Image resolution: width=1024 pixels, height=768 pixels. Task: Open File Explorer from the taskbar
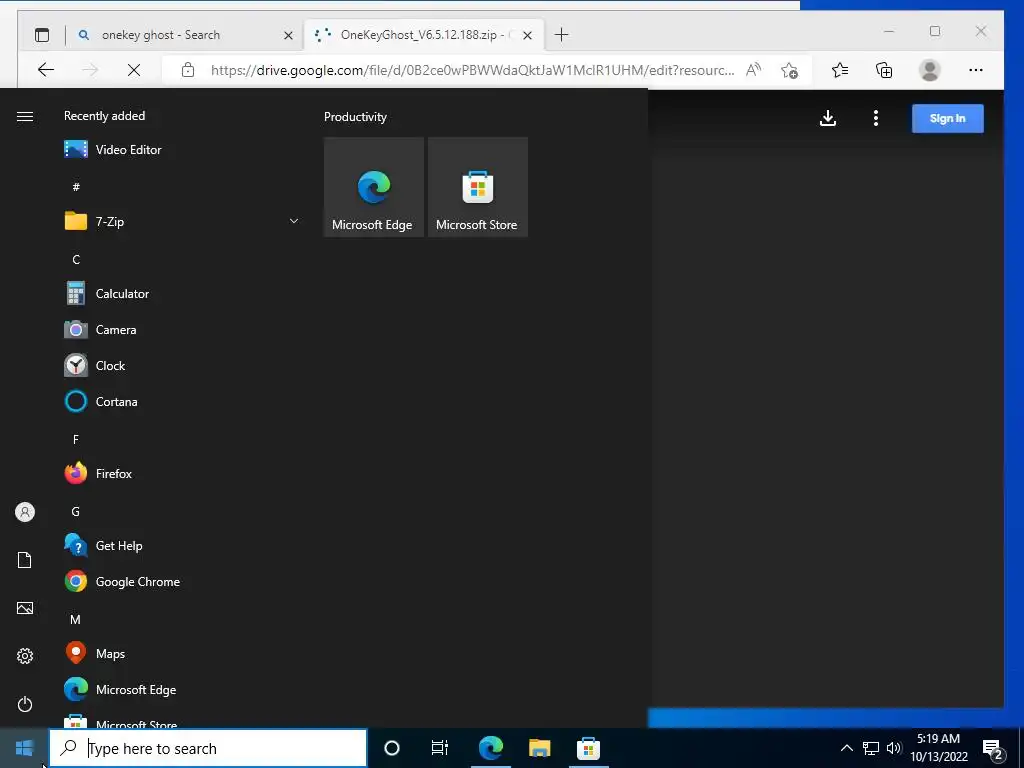[539, 748]
